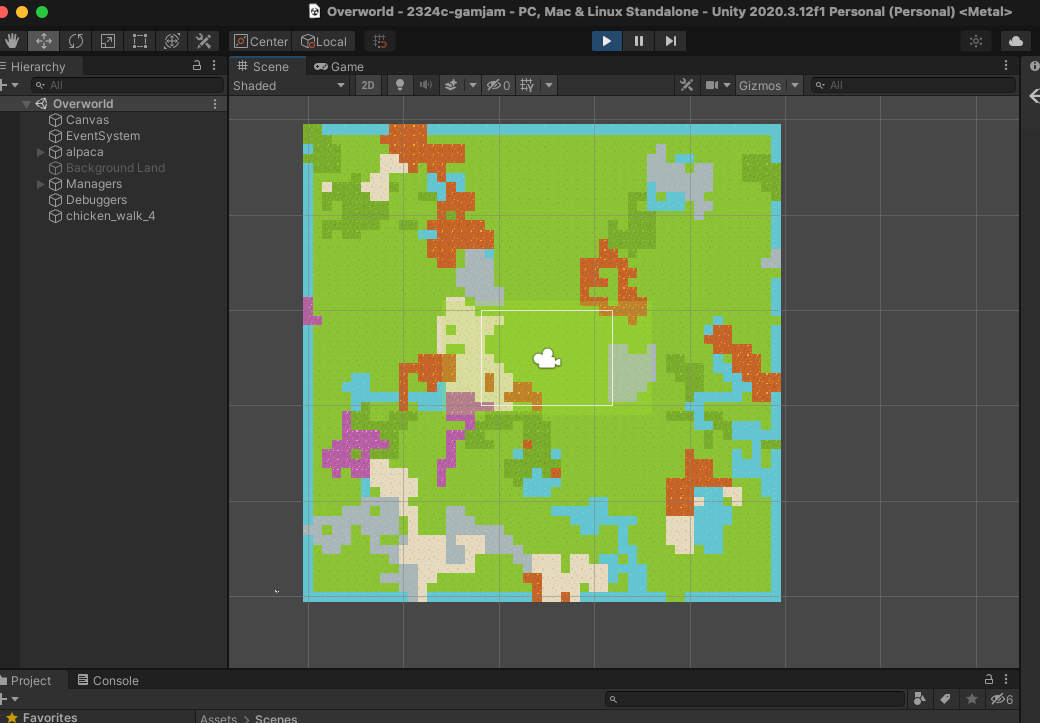Pause the running game
Screen dimensions: 1040x723
click(638, 41)
